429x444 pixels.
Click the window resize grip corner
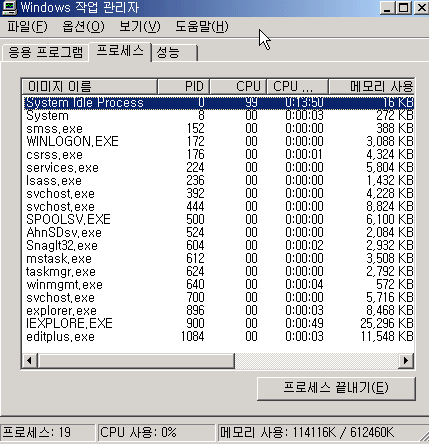423,437
